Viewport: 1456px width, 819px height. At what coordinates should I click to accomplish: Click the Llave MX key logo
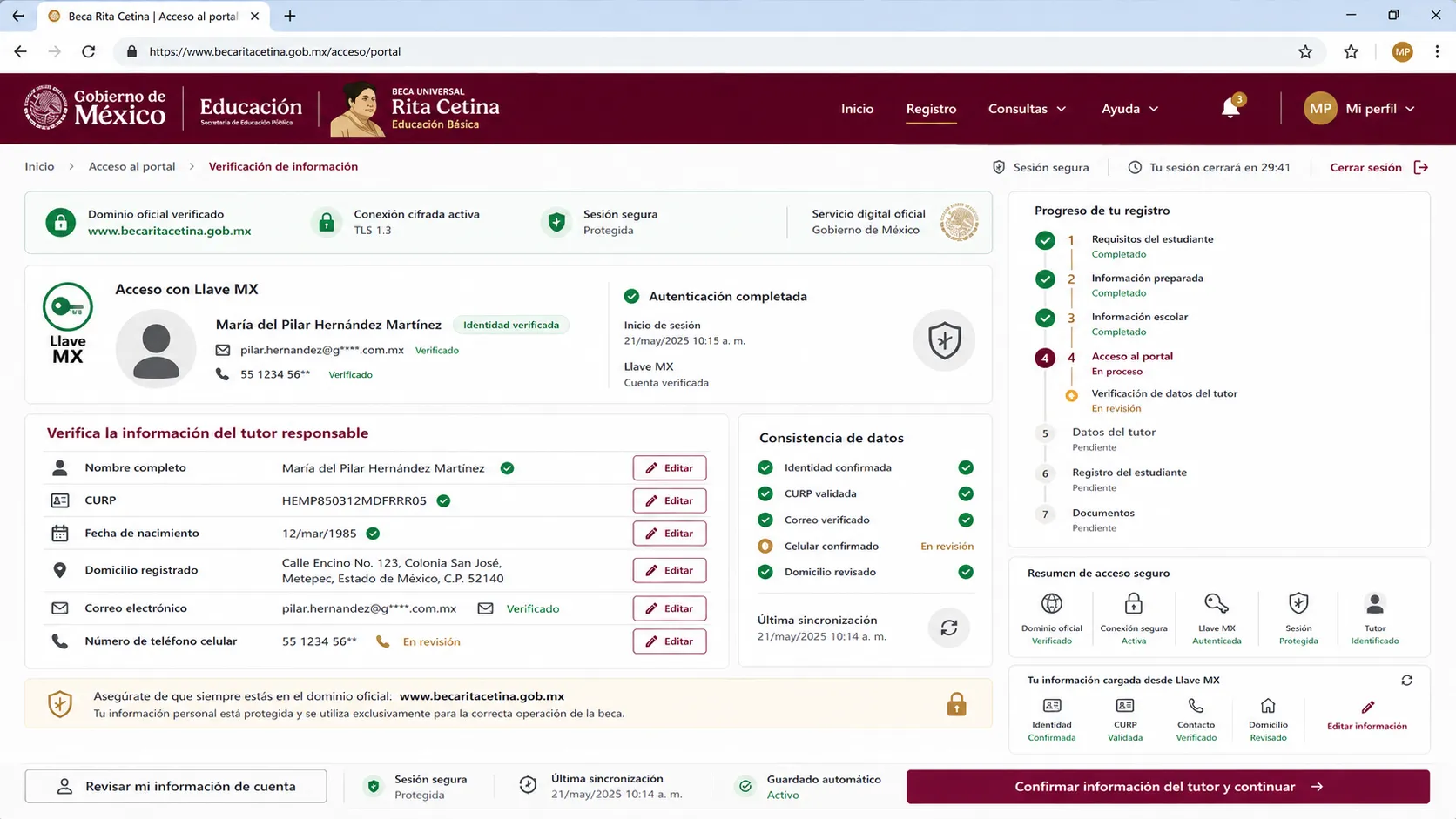tap(67, 307)
